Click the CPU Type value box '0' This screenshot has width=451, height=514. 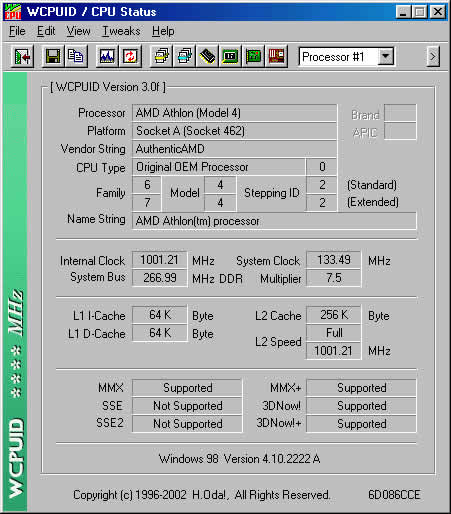[x=322, y=167]
